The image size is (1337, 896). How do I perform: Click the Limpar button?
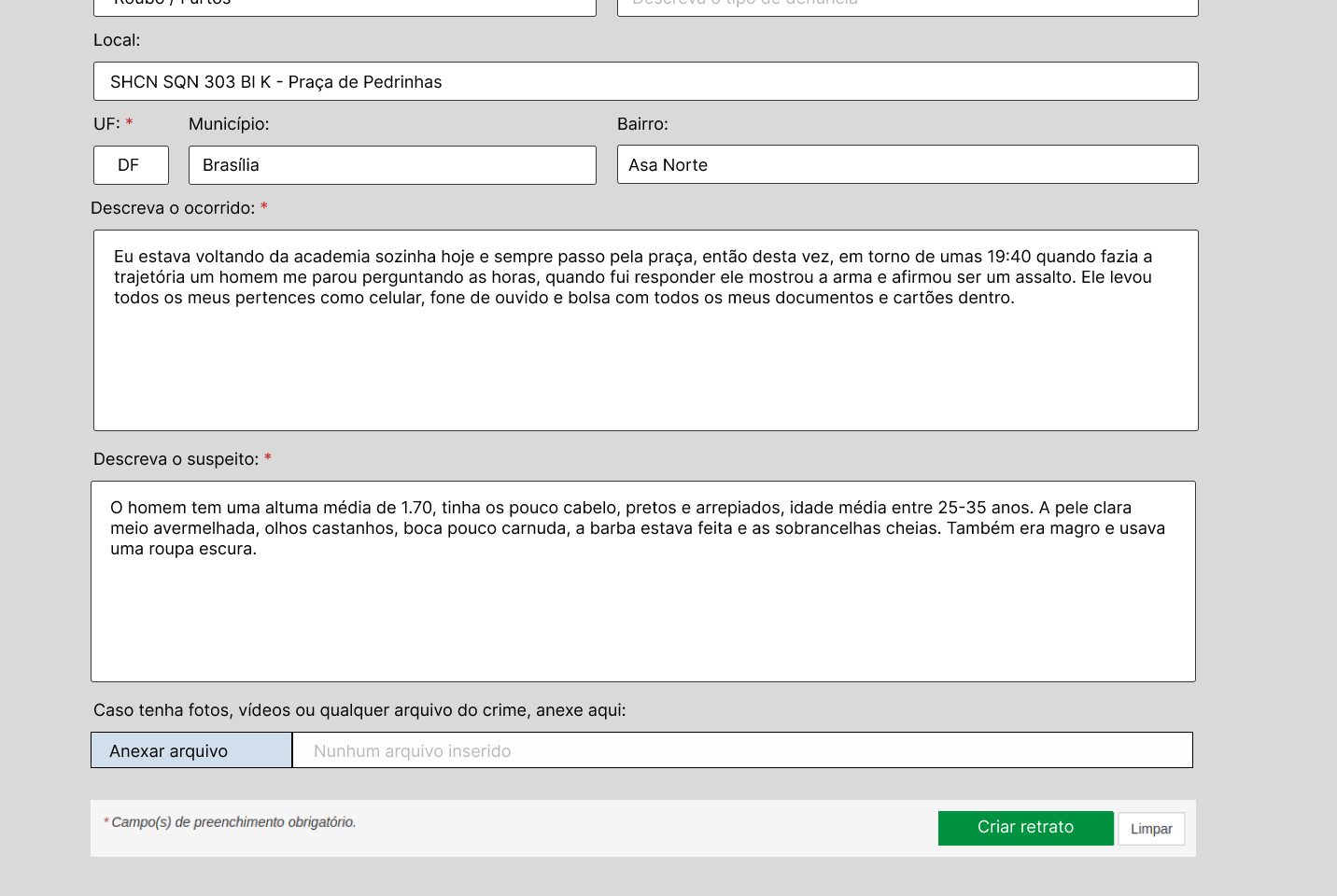pyautogui.click(x=1151, y=829)
